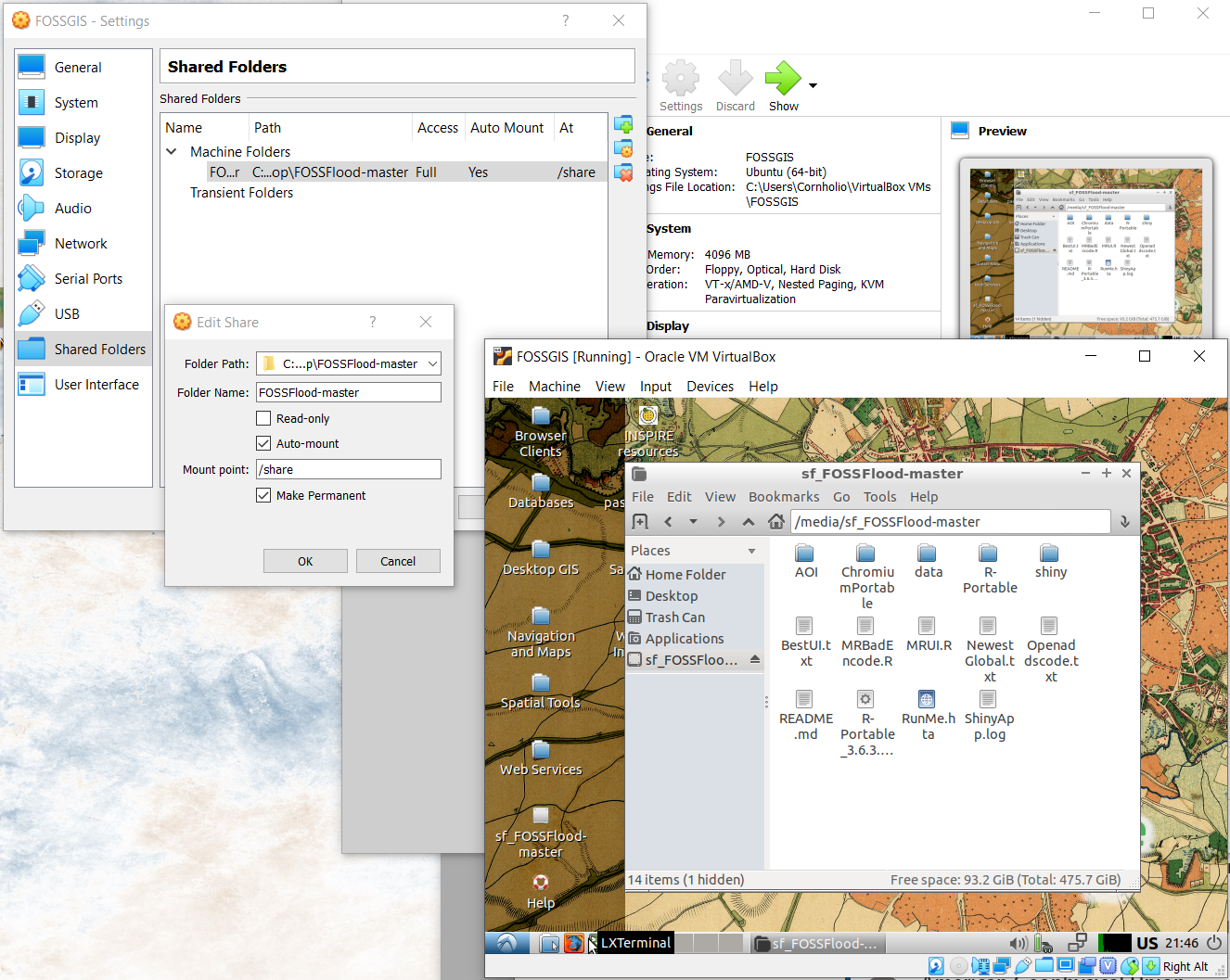Select Network in Settings sidebar

click(x=83, y=244)
